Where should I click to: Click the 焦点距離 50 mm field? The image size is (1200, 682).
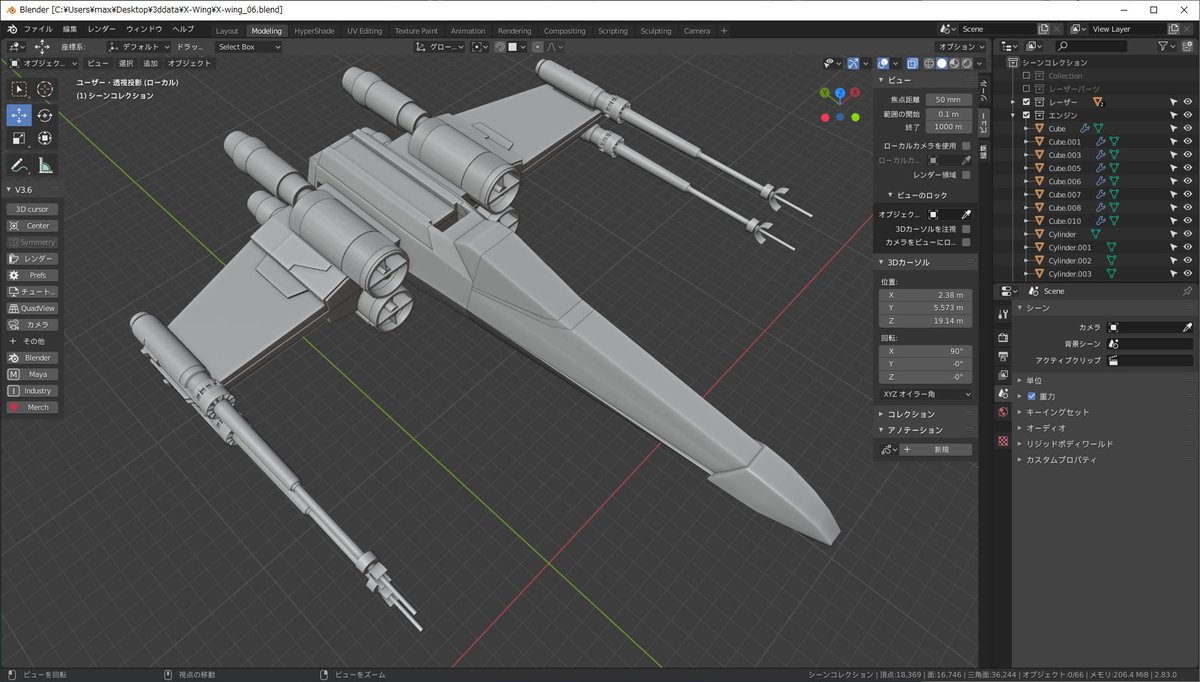click(948, 100)
